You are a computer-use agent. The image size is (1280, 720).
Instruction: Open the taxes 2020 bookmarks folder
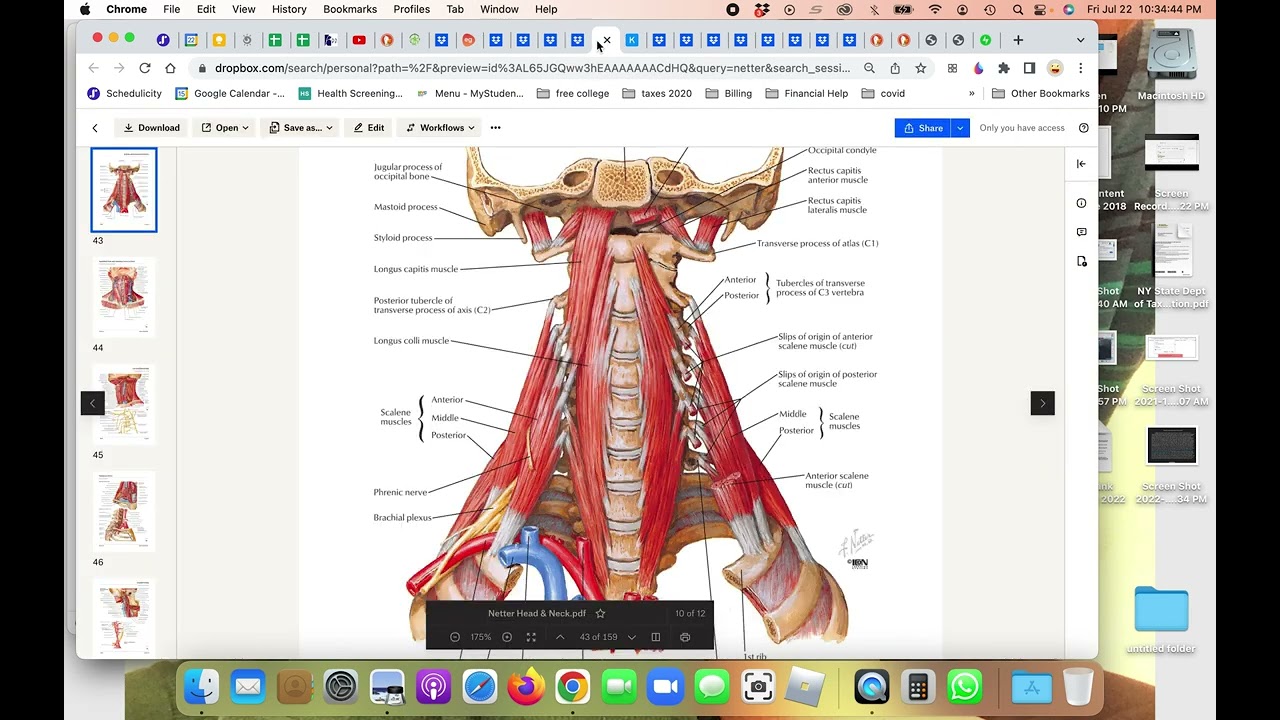coord(656,93)
